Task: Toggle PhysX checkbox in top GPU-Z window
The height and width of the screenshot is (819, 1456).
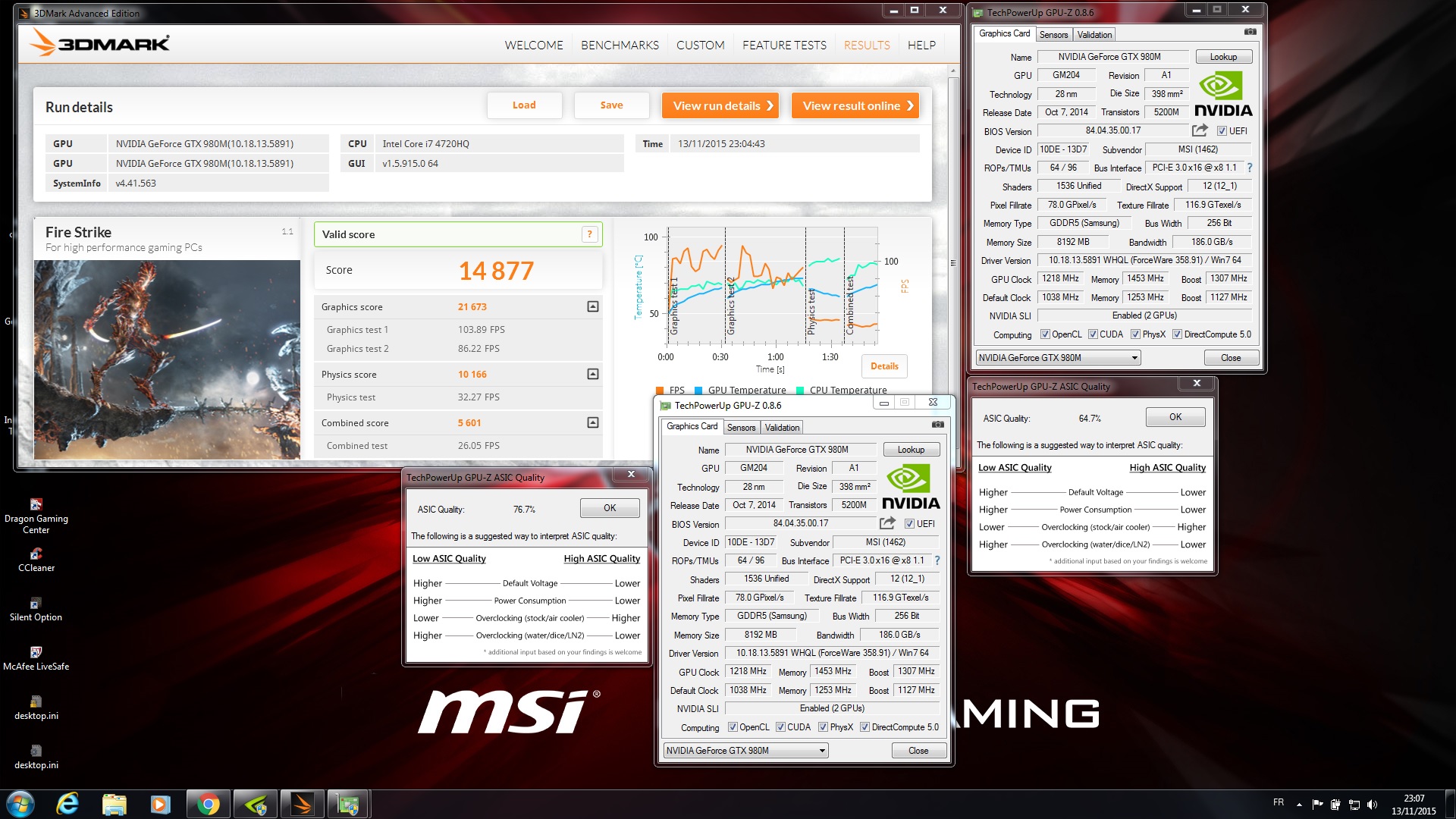Action: (x=1135, y=334)
